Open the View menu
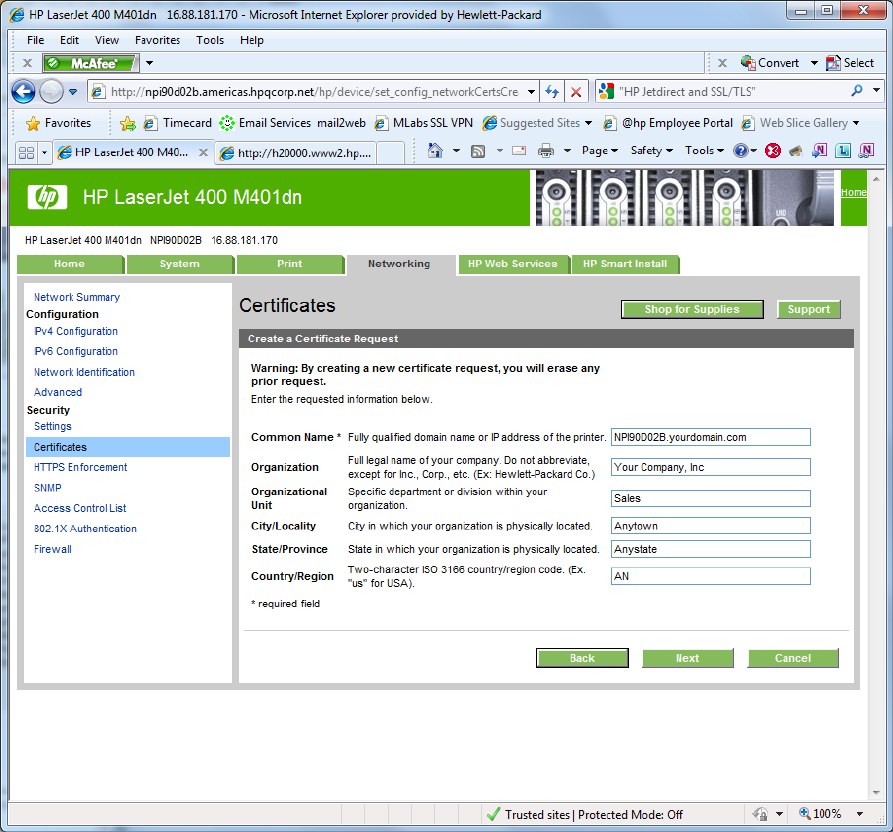Screen dimensions: 893x832 click(x=106, y=40)
